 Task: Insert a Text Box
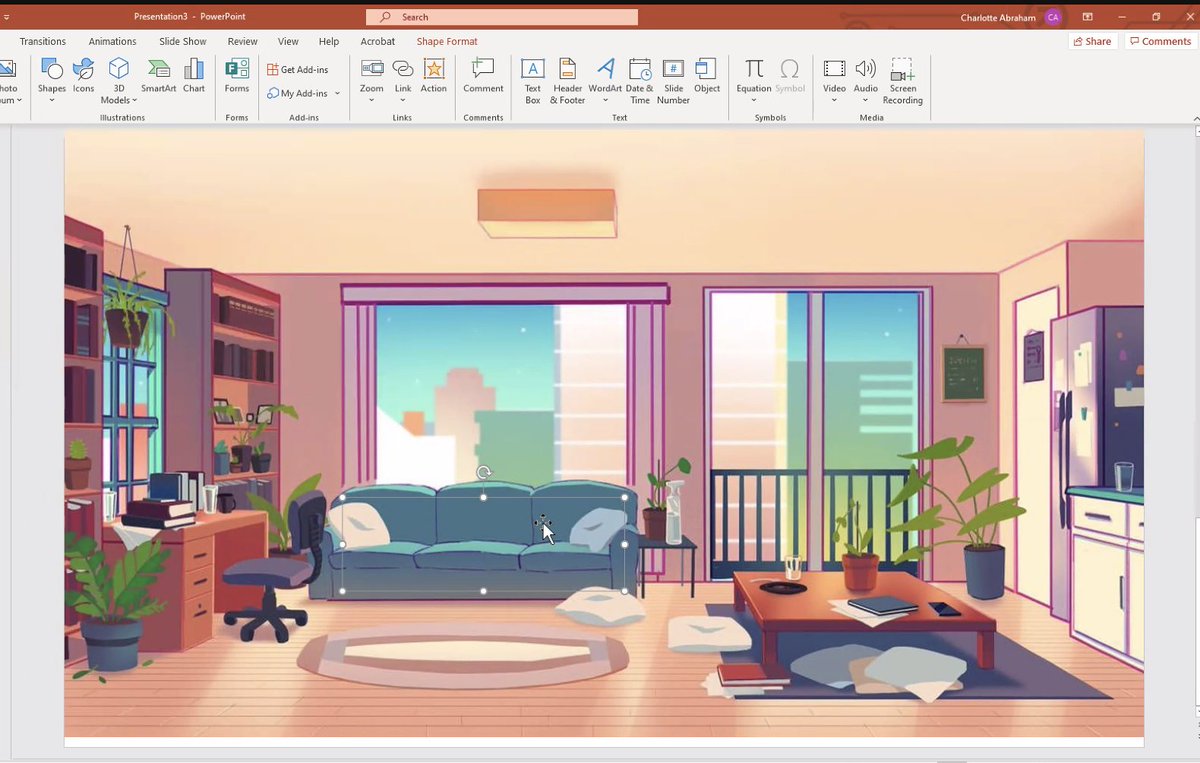(533, 80)
